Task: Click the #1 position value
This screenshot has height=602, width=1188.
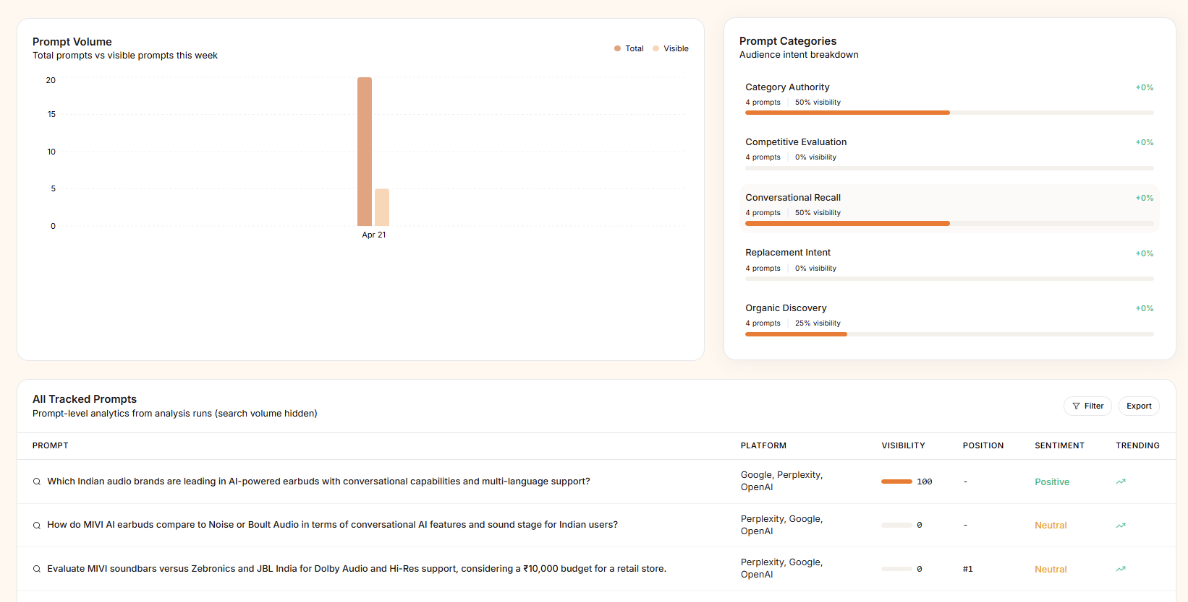Action: pos(968,569)
